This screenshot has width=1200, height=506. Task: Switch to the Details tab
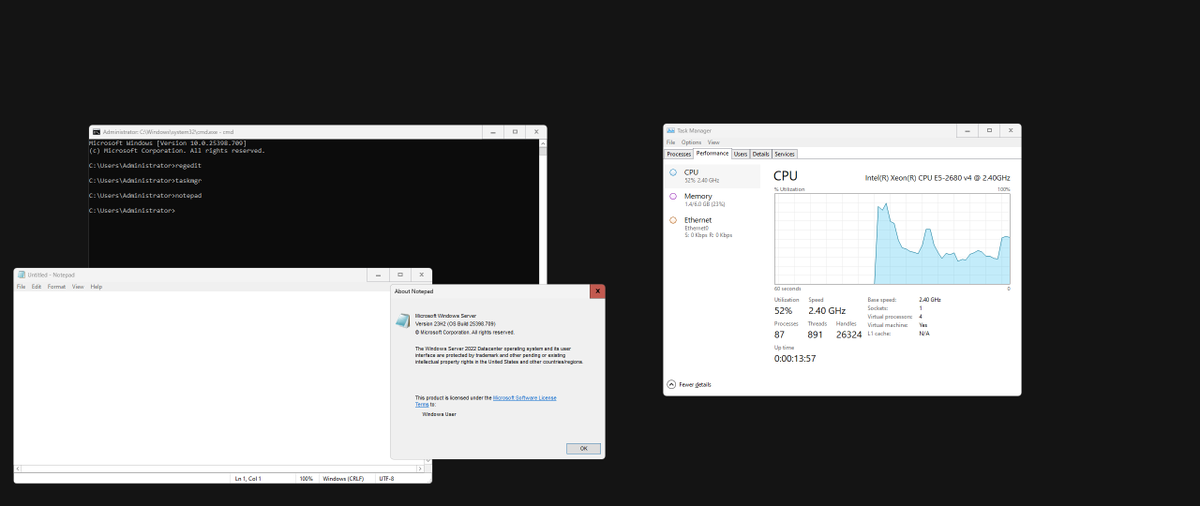tap(761, 154)
